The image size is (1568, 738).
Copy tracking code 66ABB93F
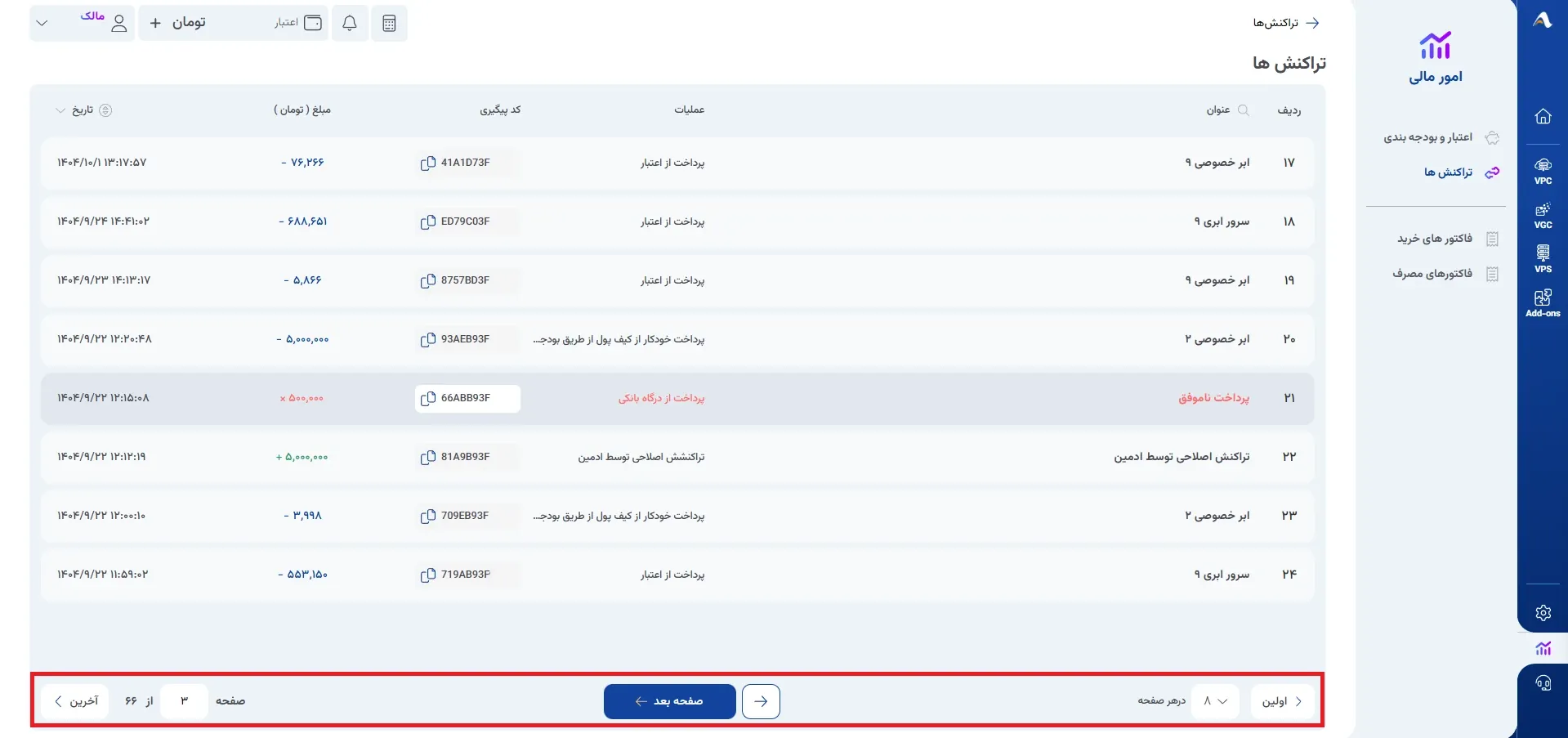427,398
